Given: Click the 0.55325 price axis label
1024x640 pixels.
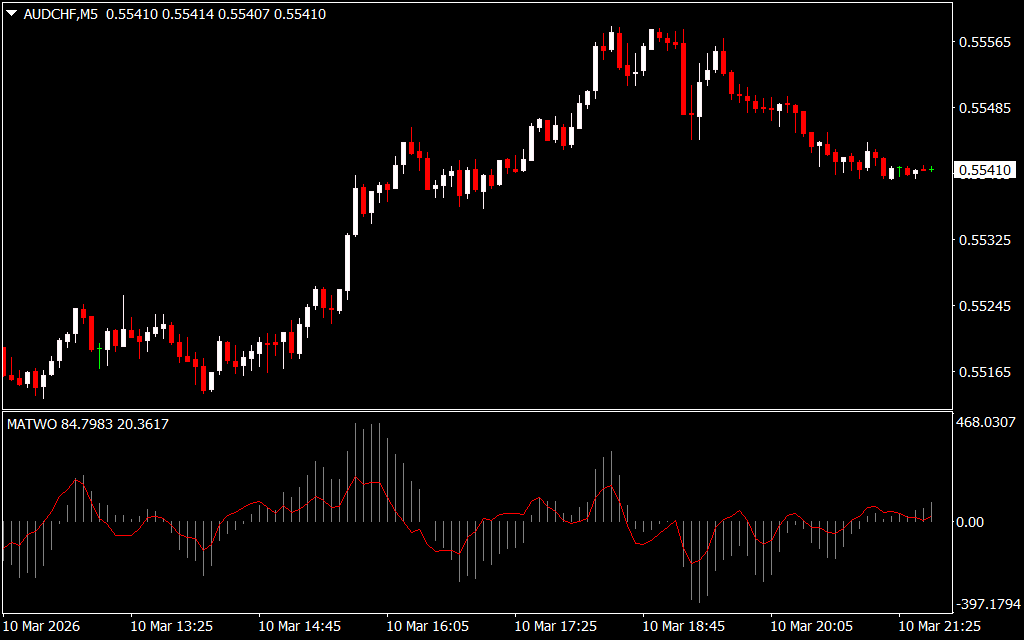Looking at the screenshot, I should click(x=986, y=240).
